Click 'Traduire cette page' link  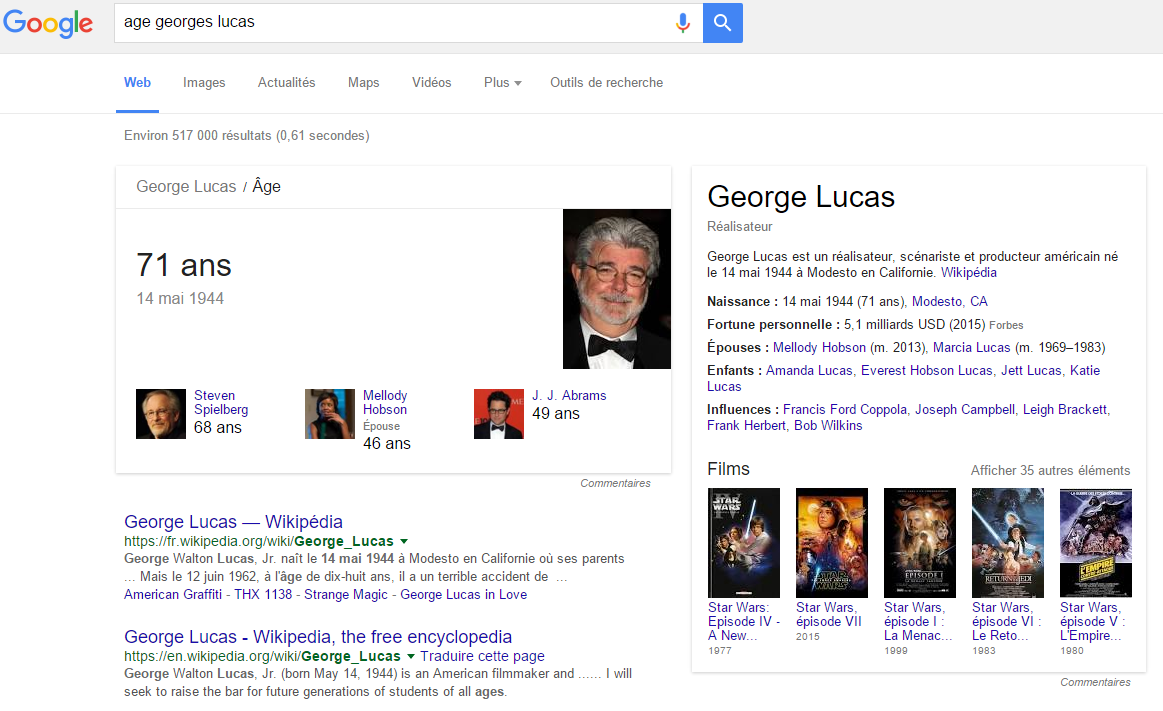pos(482,656)
